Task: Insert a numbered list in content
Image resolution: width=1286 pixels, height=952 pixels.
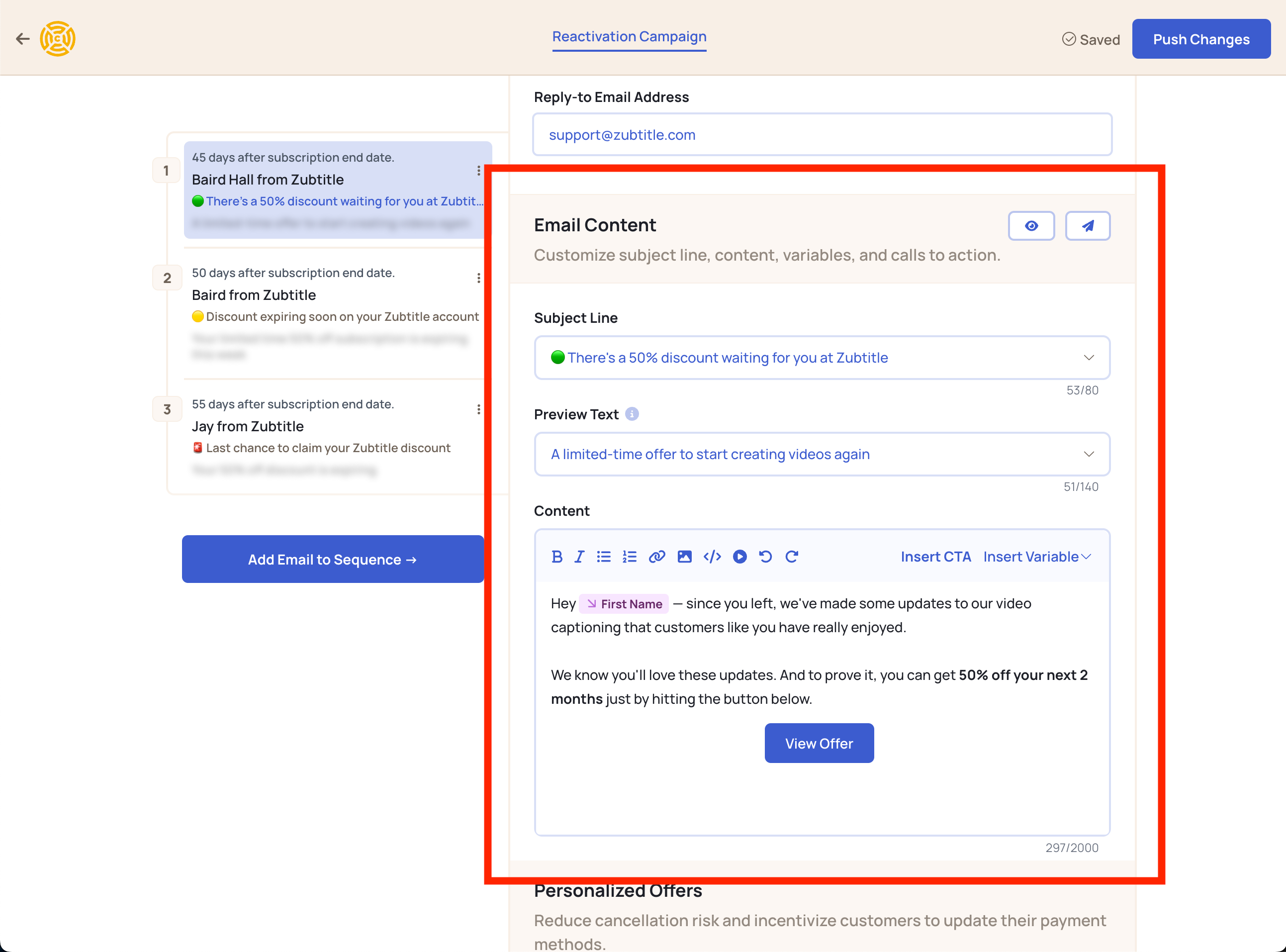Action: point(629,557)
